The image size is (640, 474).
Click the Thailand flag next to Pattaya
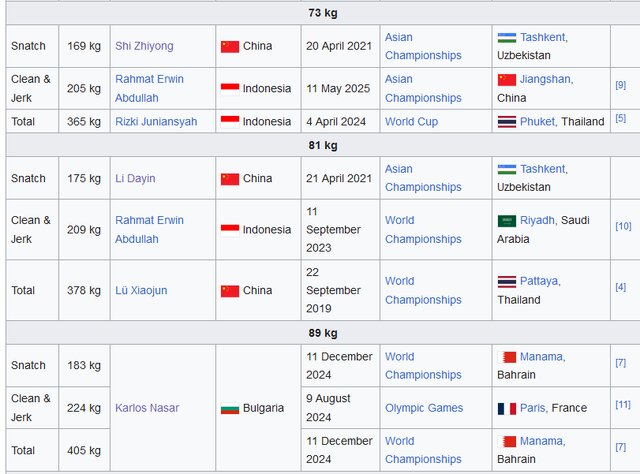(x=506, y=282)
